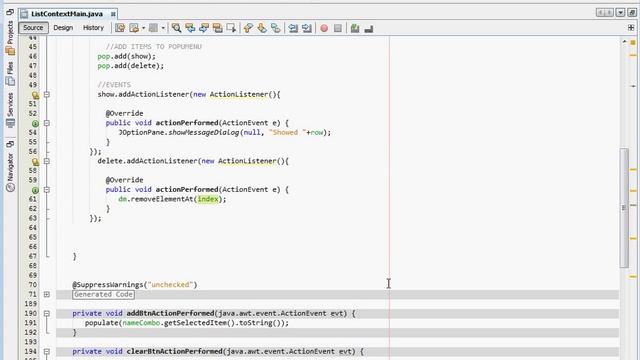This screenshot has width=640, height=360.
Task: Collapse clearBtnActionPerformed method fold
Action: click(x=47, y=351)
